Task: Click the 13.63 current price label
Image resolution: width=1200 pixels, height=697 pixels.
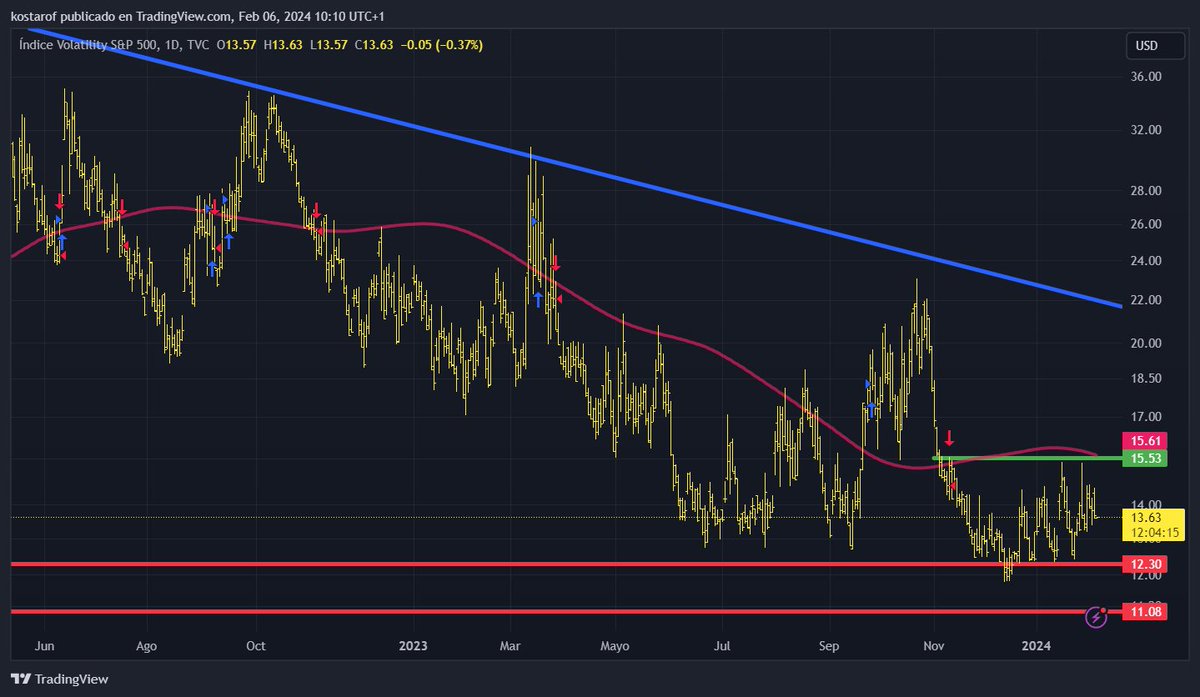Action: pos(1146,517)
